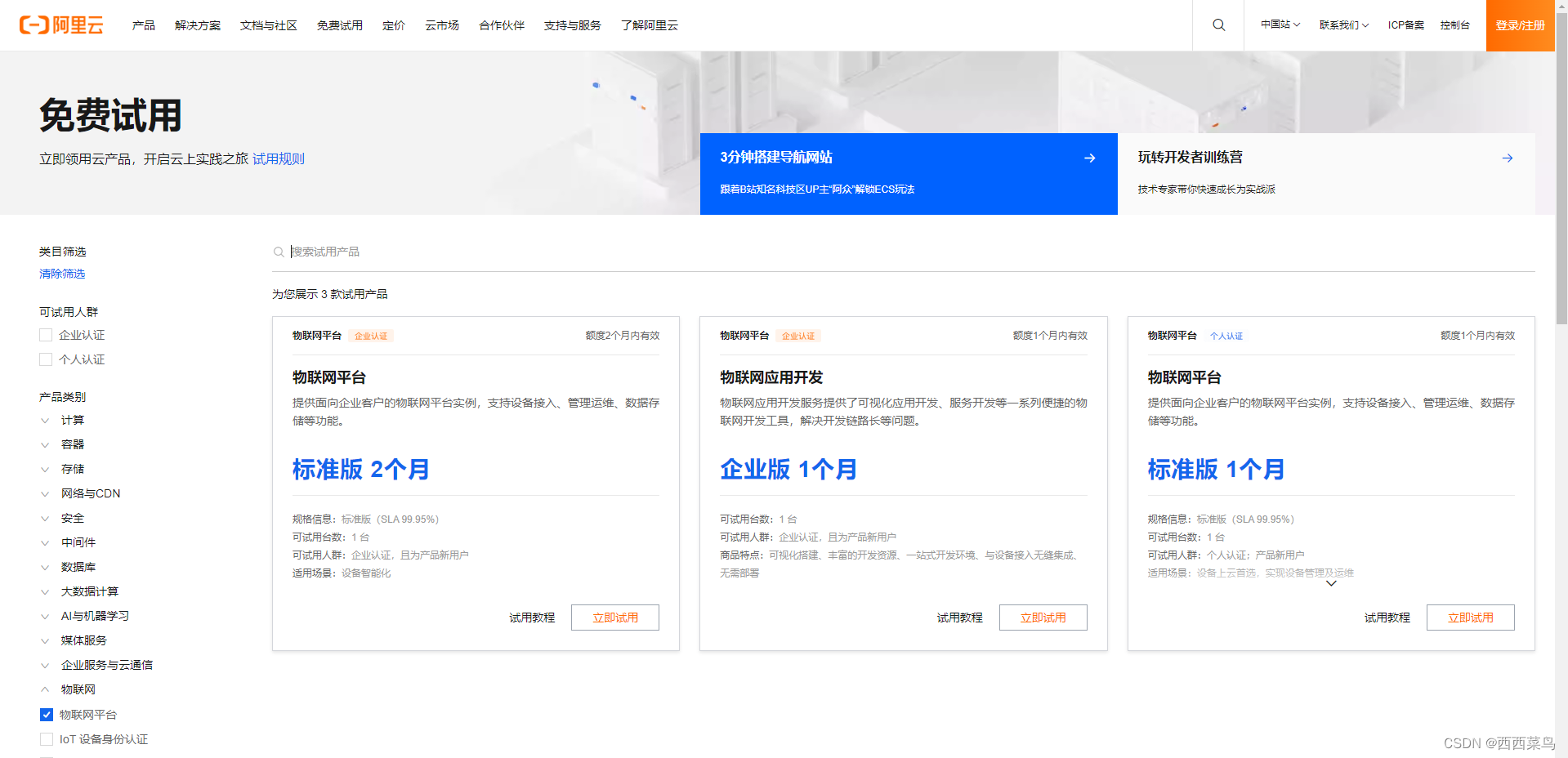Click 立即试用 on 标准版 1个月 card
1568x758 pixels.
1471,618
